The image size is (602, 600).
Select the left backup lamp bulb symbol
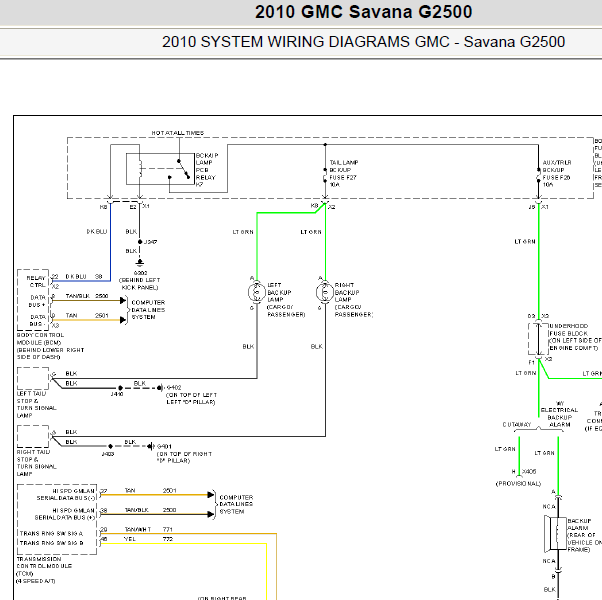point(256,293)
